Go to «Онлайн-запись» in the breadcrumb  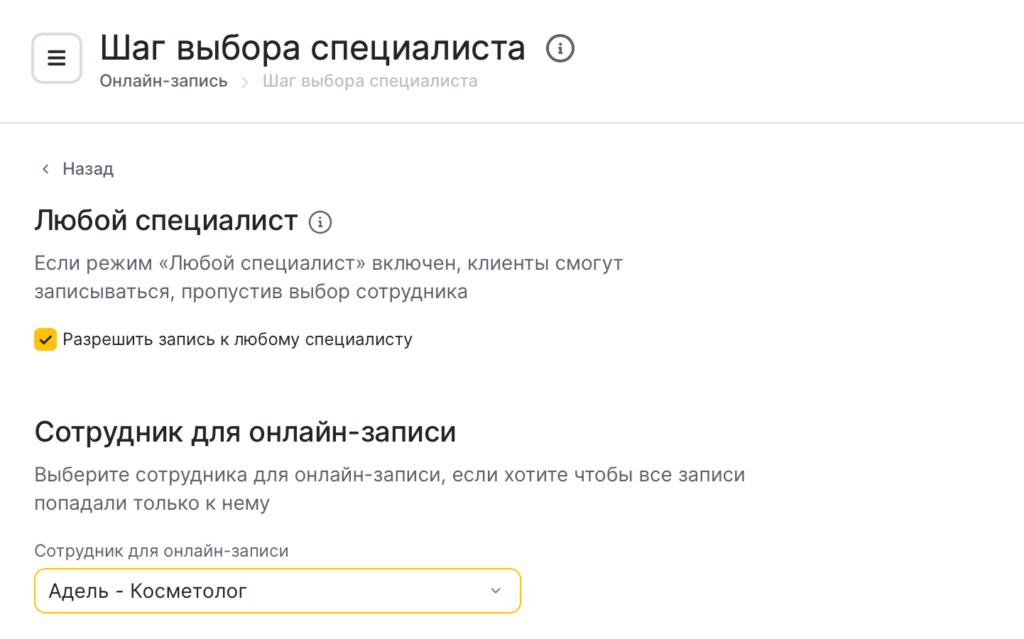point(163,81)
